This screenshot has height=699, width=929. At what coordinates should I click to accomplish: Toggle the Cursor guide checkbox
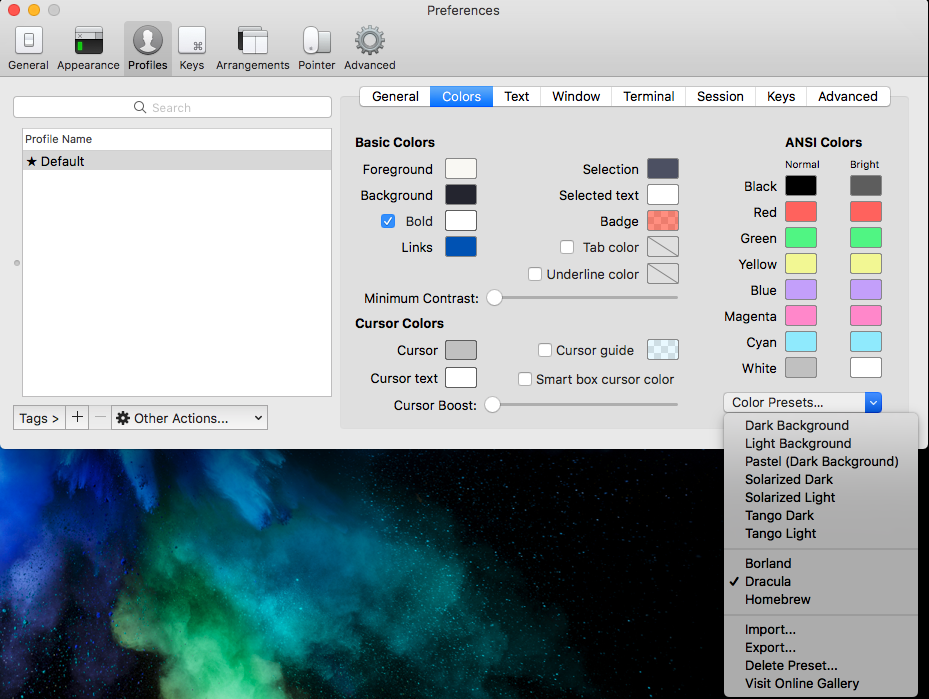(x=545, y=350)
